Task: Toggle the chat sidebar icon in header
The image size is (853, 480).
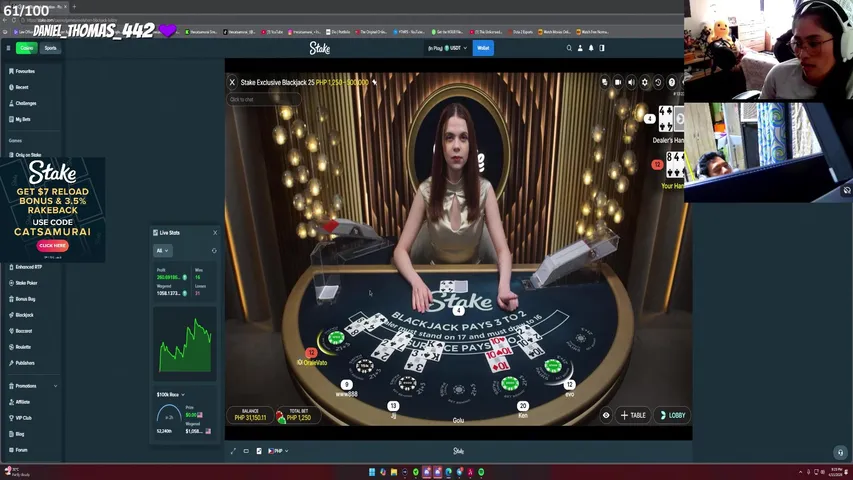Action: [x=602, y=48]
